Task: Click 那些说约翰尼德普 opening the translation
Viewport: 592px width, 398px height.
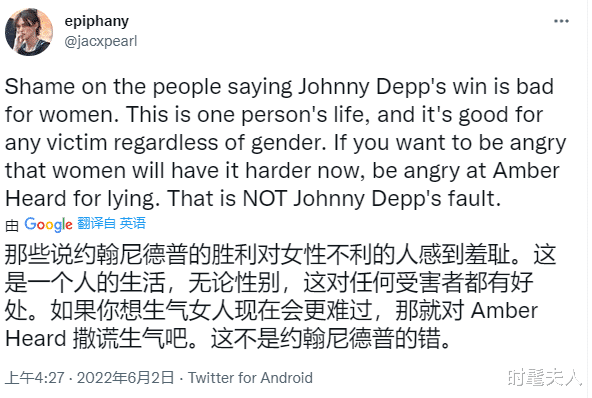Action: (x=96, y=255)
